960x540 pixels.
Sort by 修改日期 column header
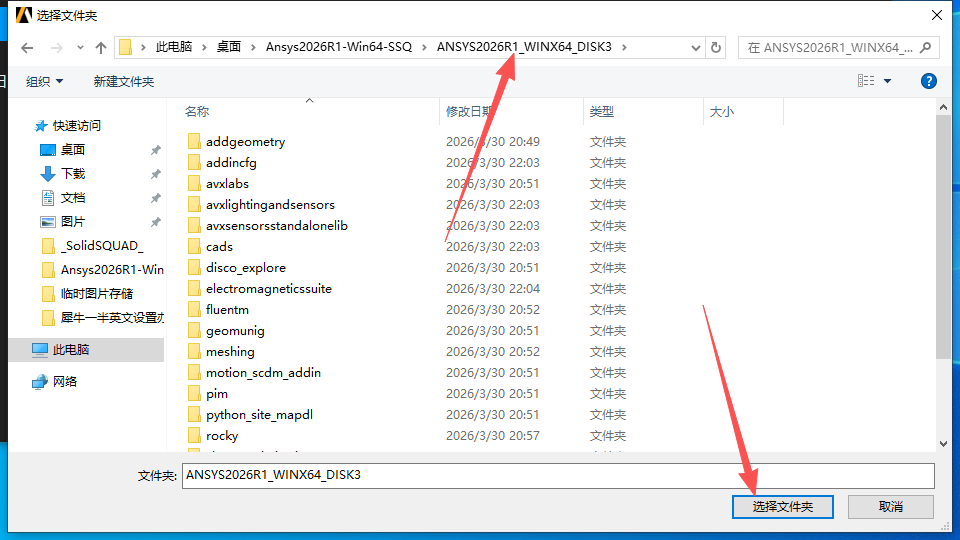coord(470,111)
